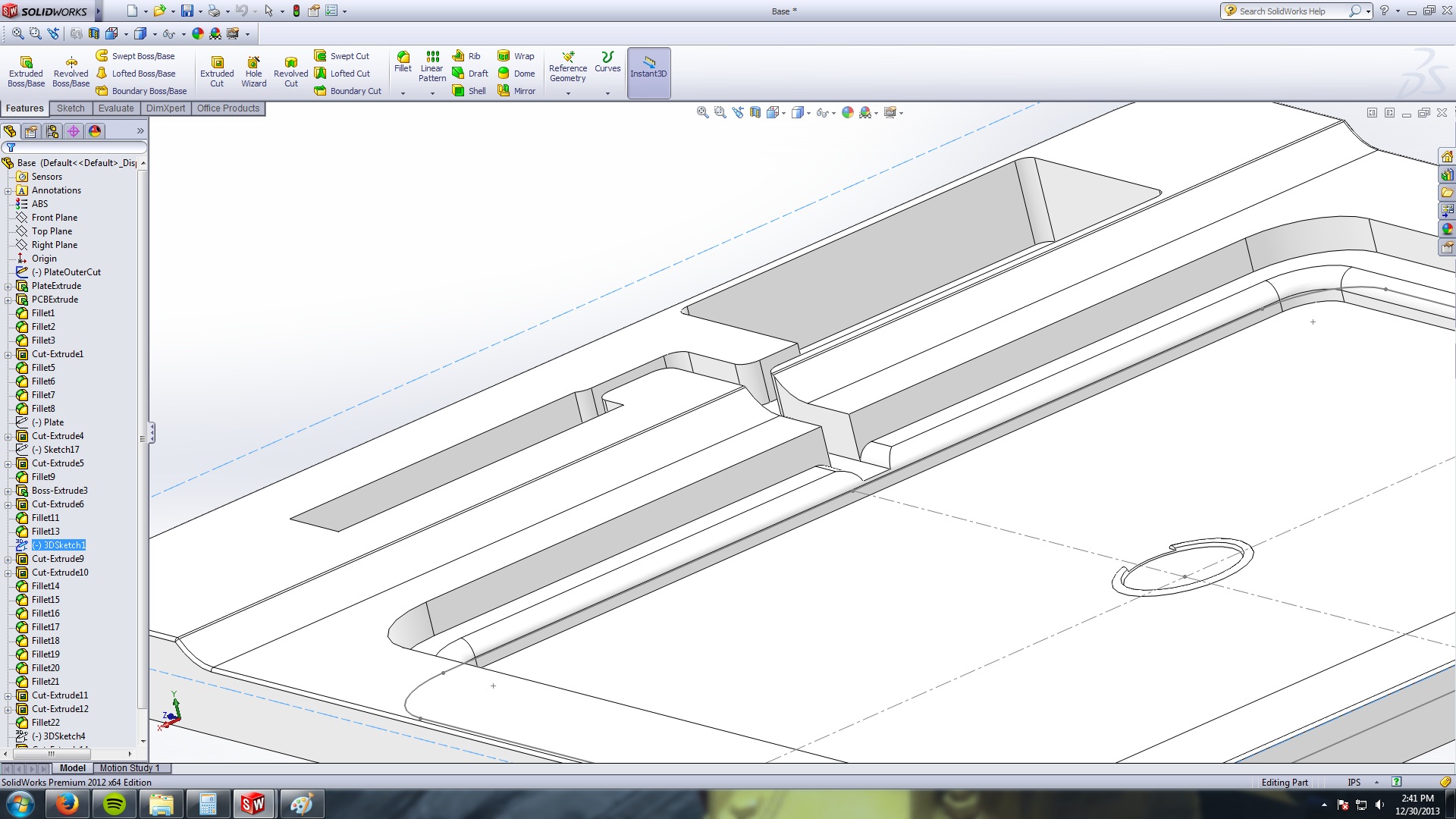1456x819 pixels.
Task: Switch to Motion Study 1 tab
Action: pyautogui.click(x=130, y=768)
